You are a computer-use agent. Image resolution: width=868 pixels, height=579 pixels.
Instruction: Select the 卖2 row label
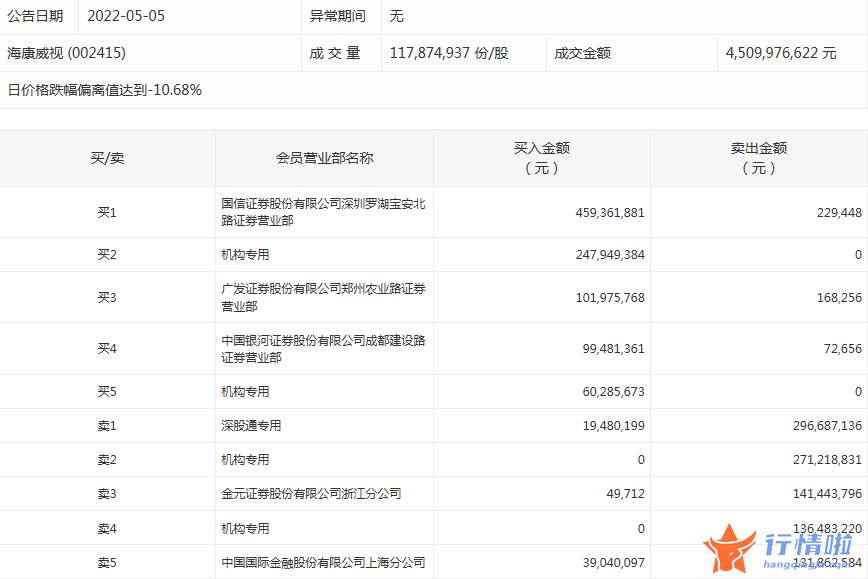pos(107,459)
